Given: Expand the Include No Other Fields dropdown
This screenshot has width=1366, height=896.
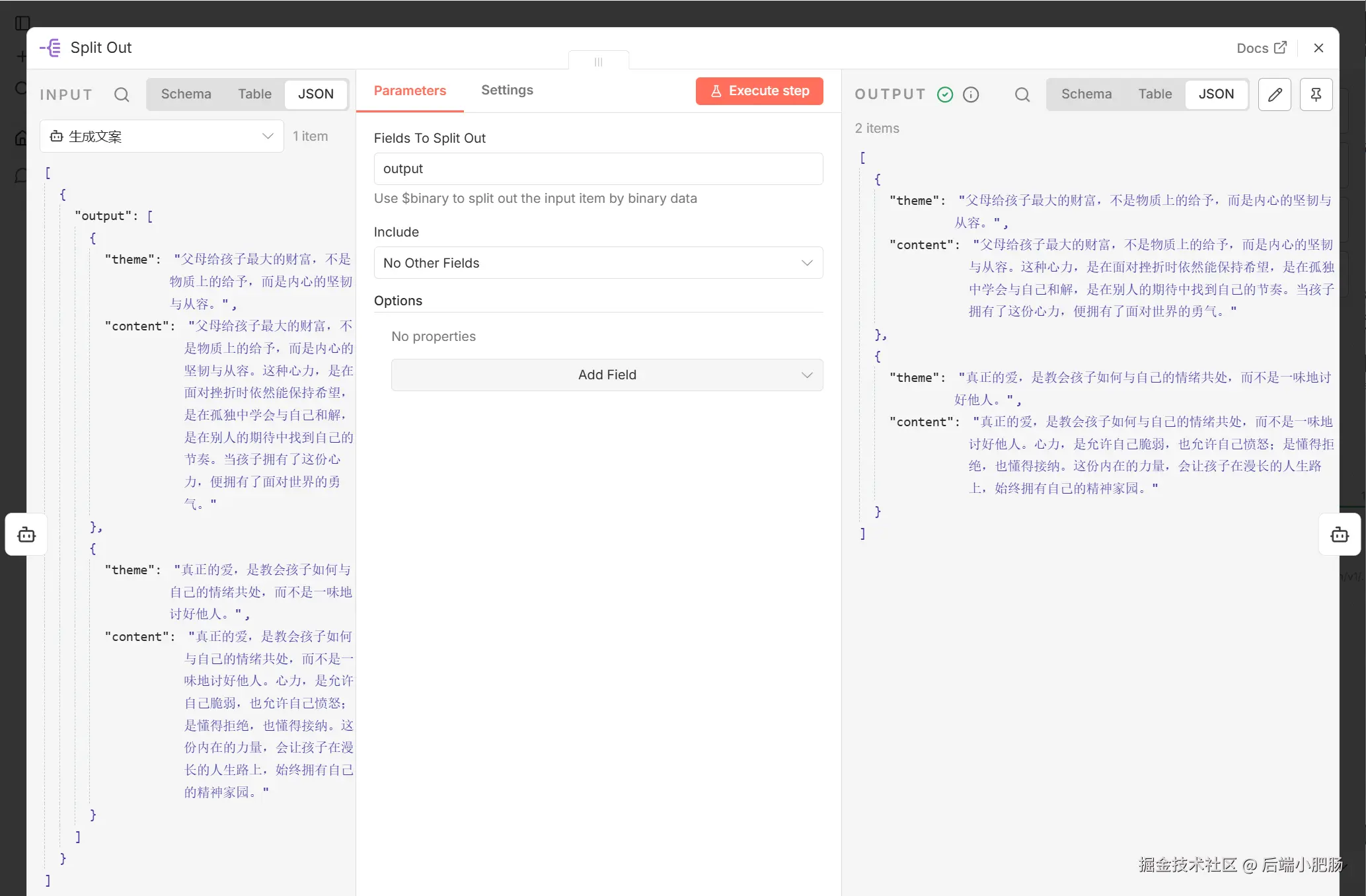Looking at the screenshot, I should click(598, 263).
